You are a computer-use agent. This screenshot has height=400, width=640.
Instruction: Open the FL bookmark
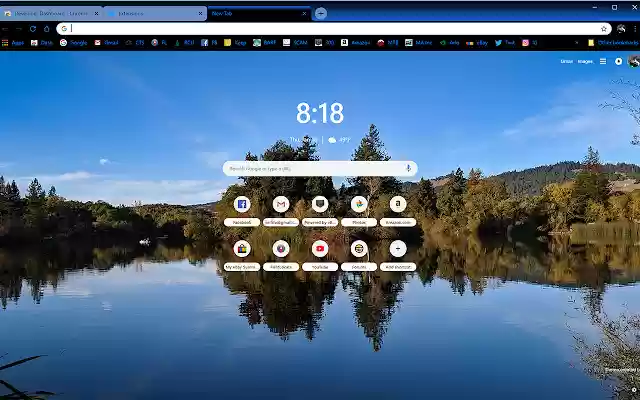(x=160, y=43)
